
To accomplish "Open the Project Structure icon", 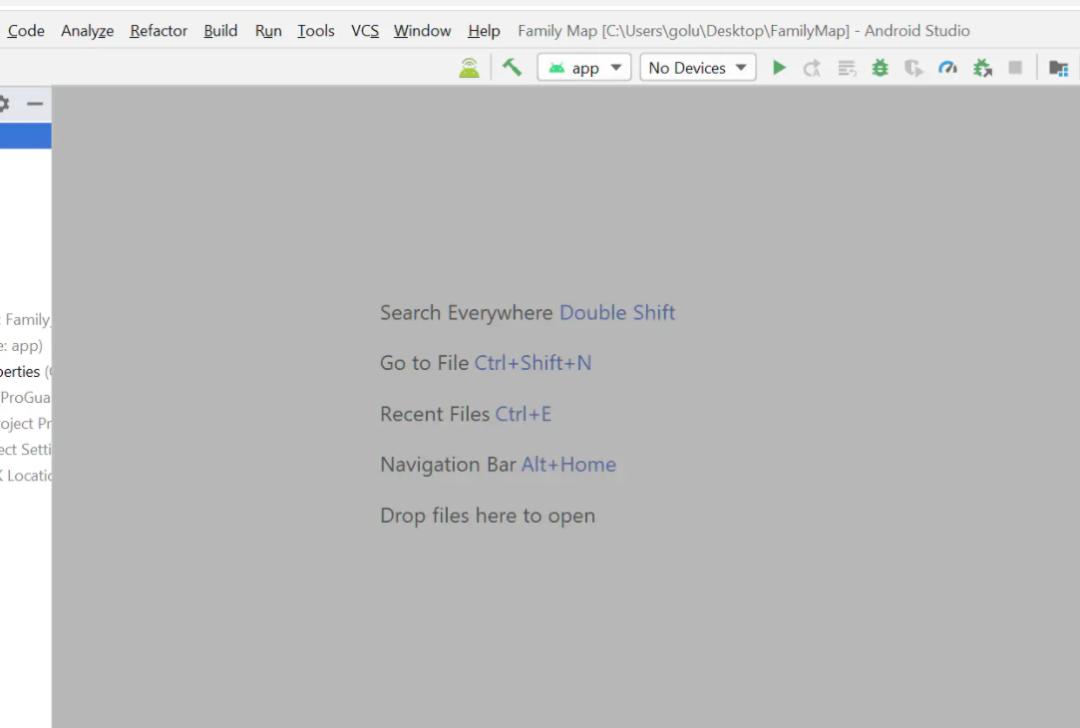I will [1058, 68].
